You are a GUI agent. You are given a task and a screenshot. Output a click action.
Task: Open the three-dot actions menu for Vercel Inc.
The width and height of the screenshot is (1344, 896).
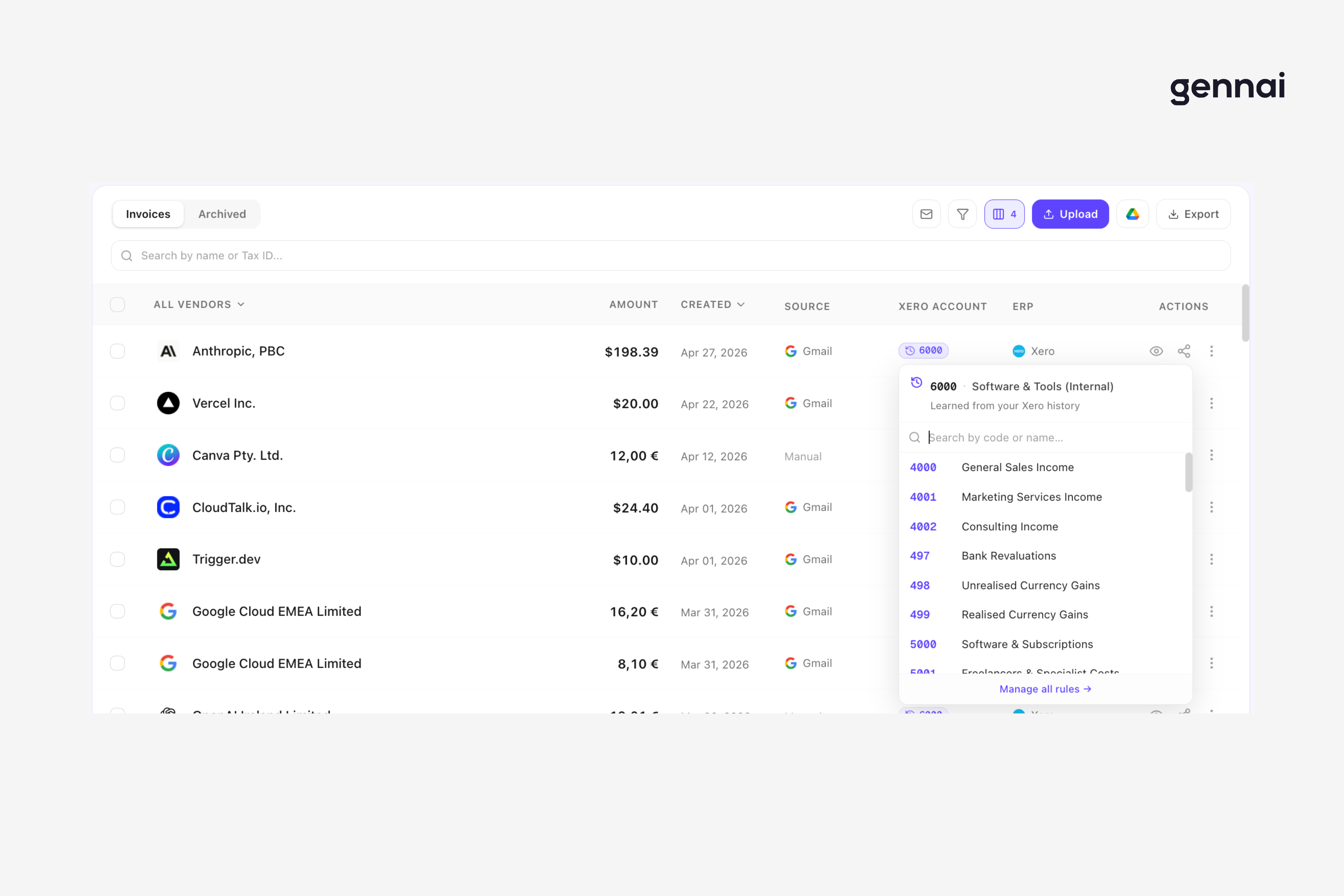[x=1211, y=403]
